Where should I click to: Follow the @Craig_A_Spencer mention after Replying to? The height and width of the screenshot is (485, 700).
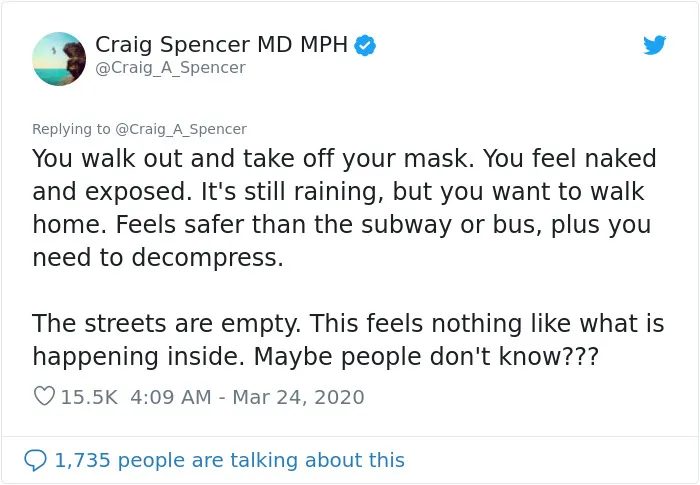(181, 129)
